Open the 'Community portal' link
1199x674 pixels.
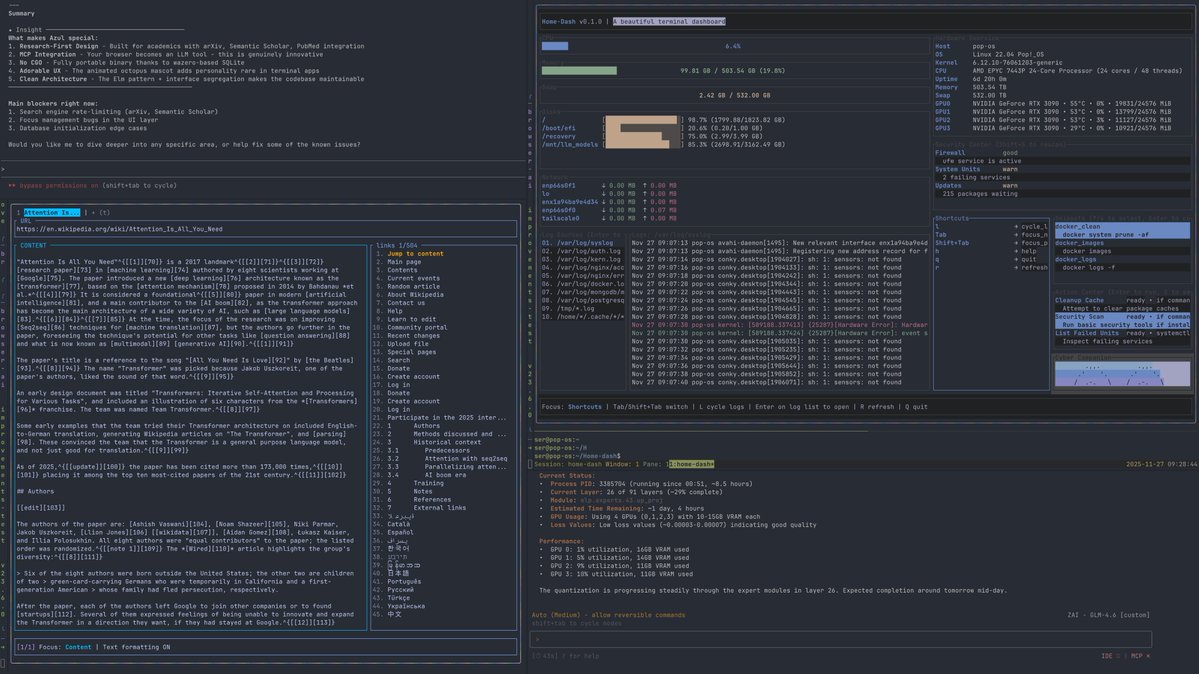point(417,327)
